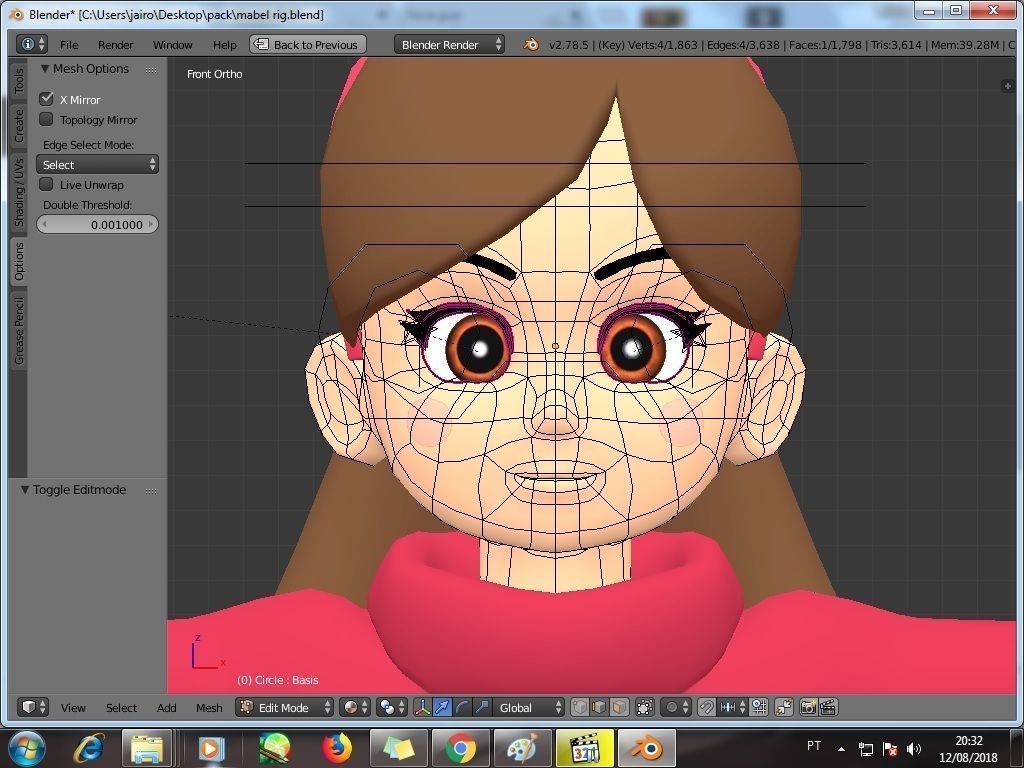The width and height of the screenshot is (1024, 768).
Task: Toggle automatic merge editing icon
Action: pyautogui.click(x=784, y=707)
